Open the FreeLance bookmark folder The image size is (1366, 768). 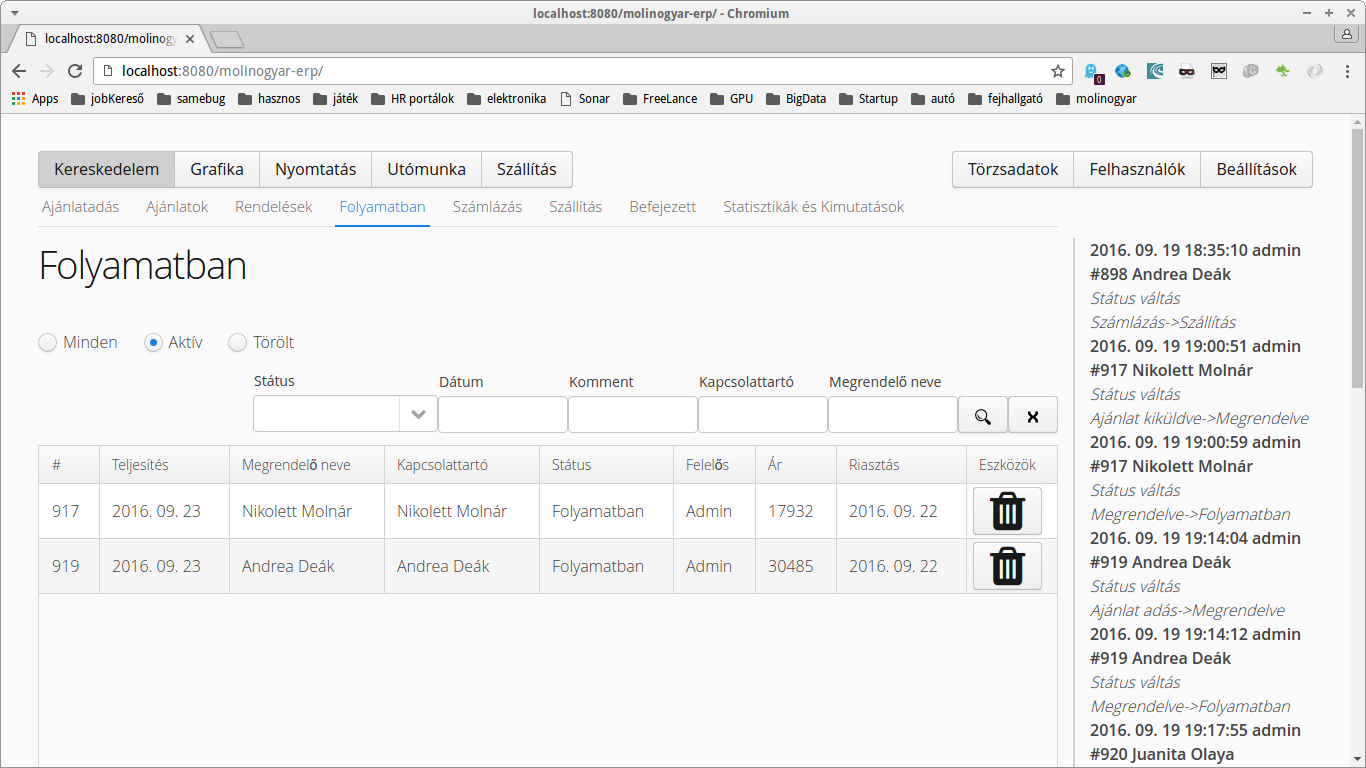660,99
